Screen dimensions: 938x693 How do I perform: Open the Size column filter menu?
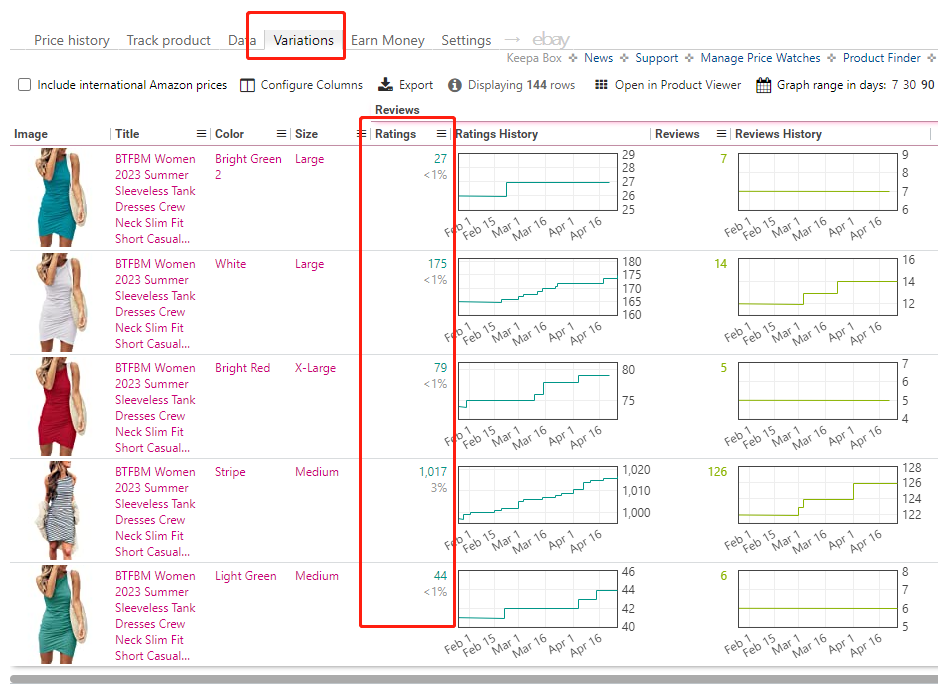tap(361, 134)
